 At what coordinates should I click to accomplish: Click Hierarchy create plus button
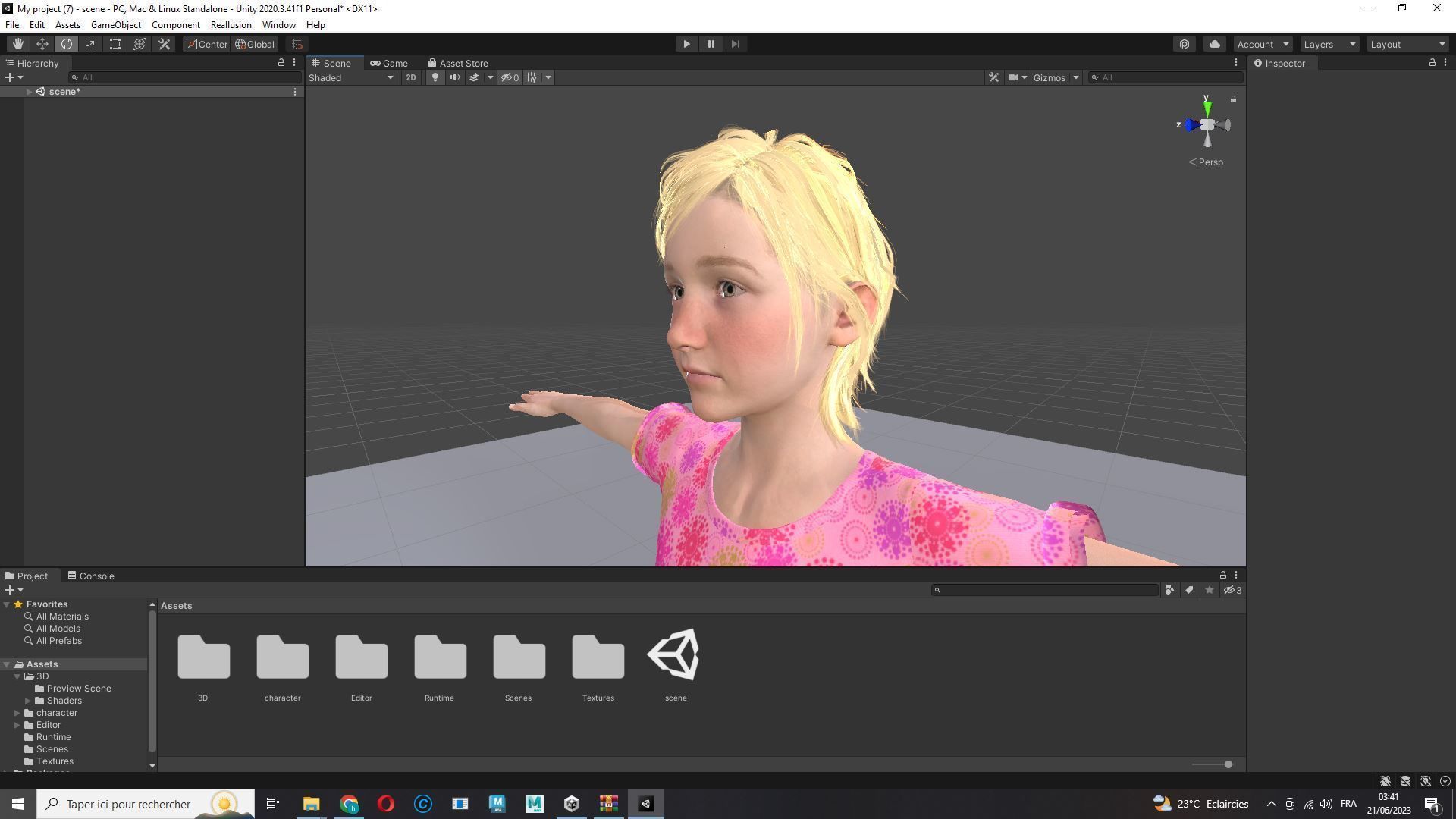[14, 77]
